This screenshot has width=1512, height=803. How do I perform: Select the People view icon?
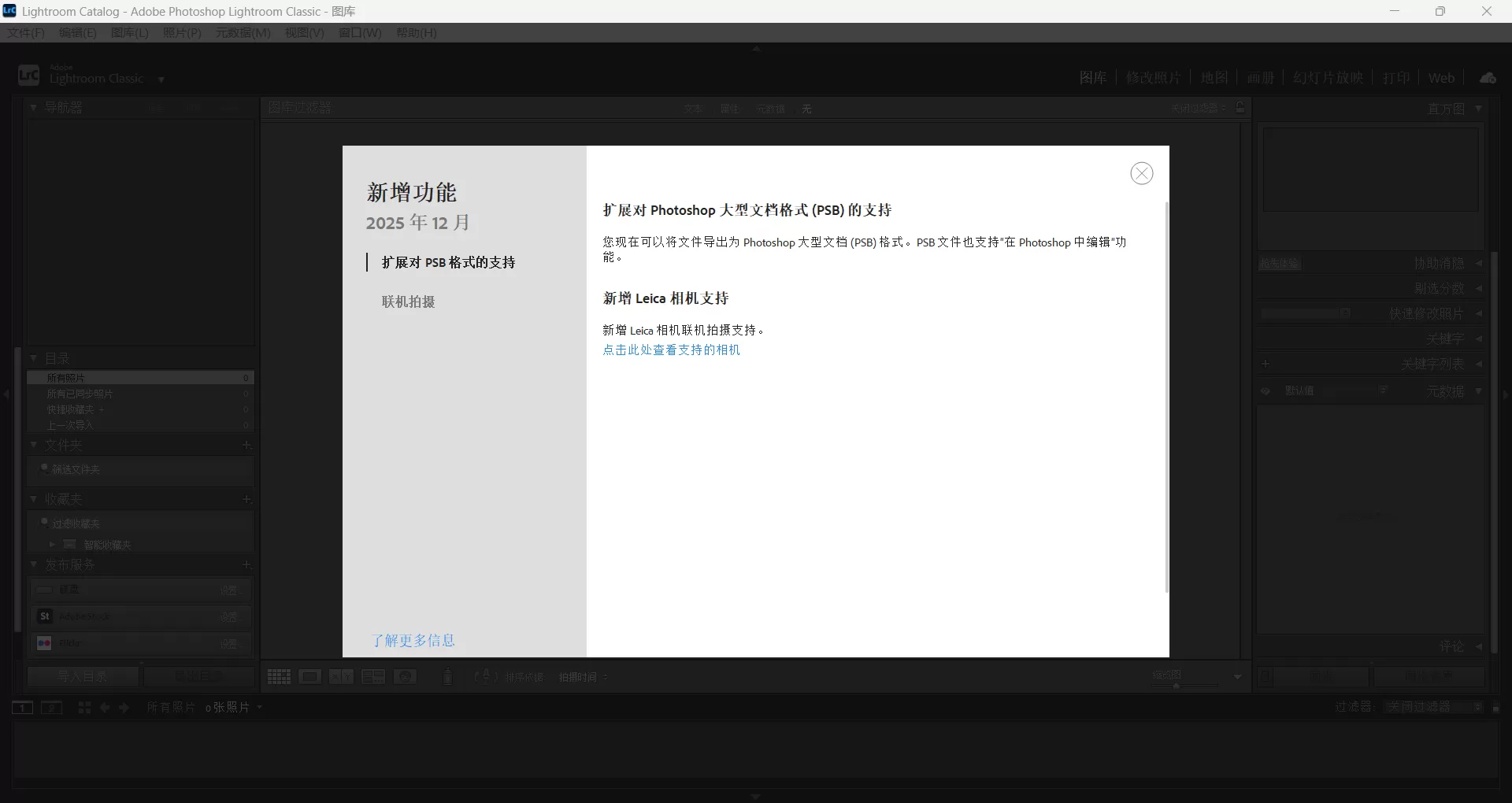coord(406,677)
